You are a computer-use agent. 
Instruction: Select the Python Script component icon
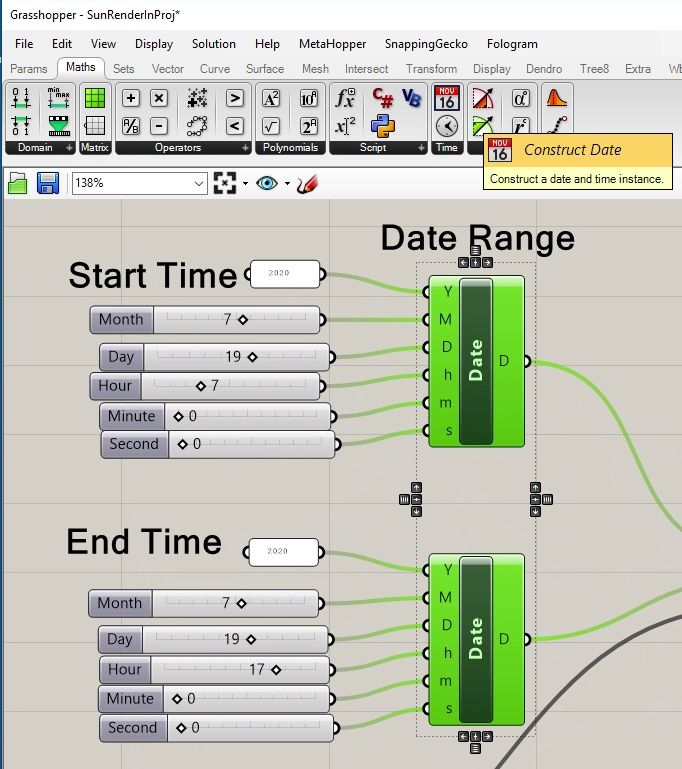[x=383, y=126]
